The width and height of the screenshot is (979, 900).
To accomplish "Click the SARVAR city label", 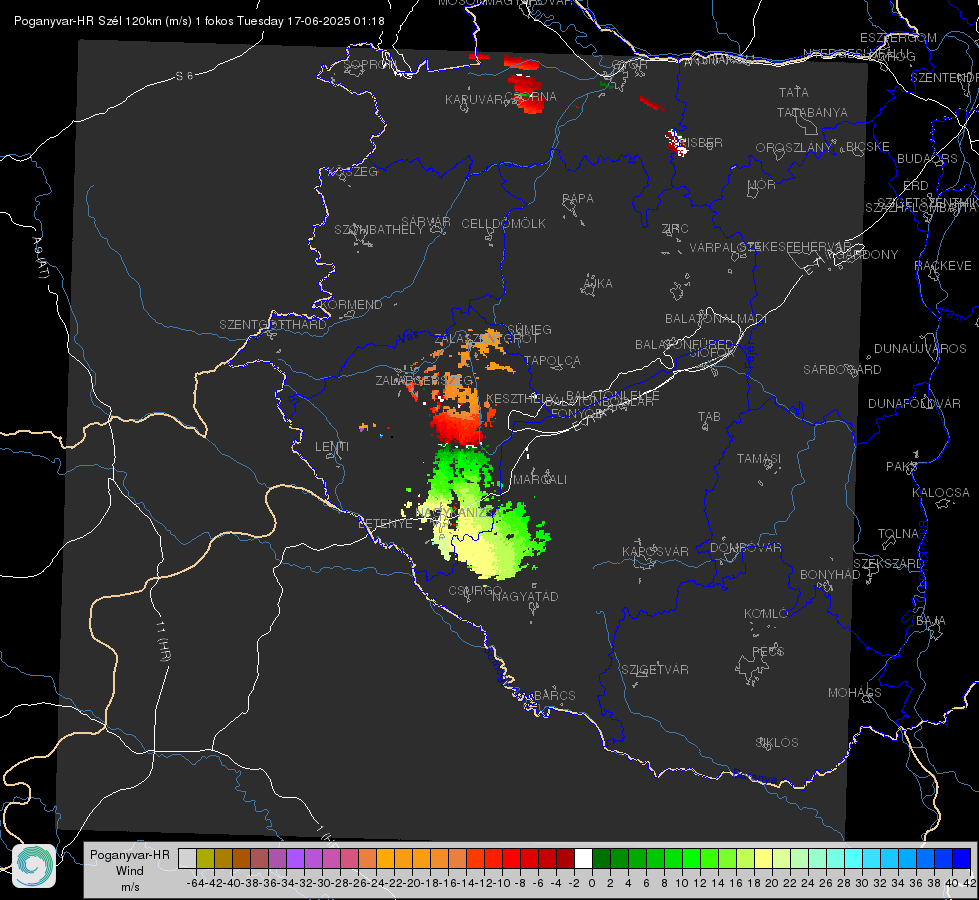I will tap(426, 221).
